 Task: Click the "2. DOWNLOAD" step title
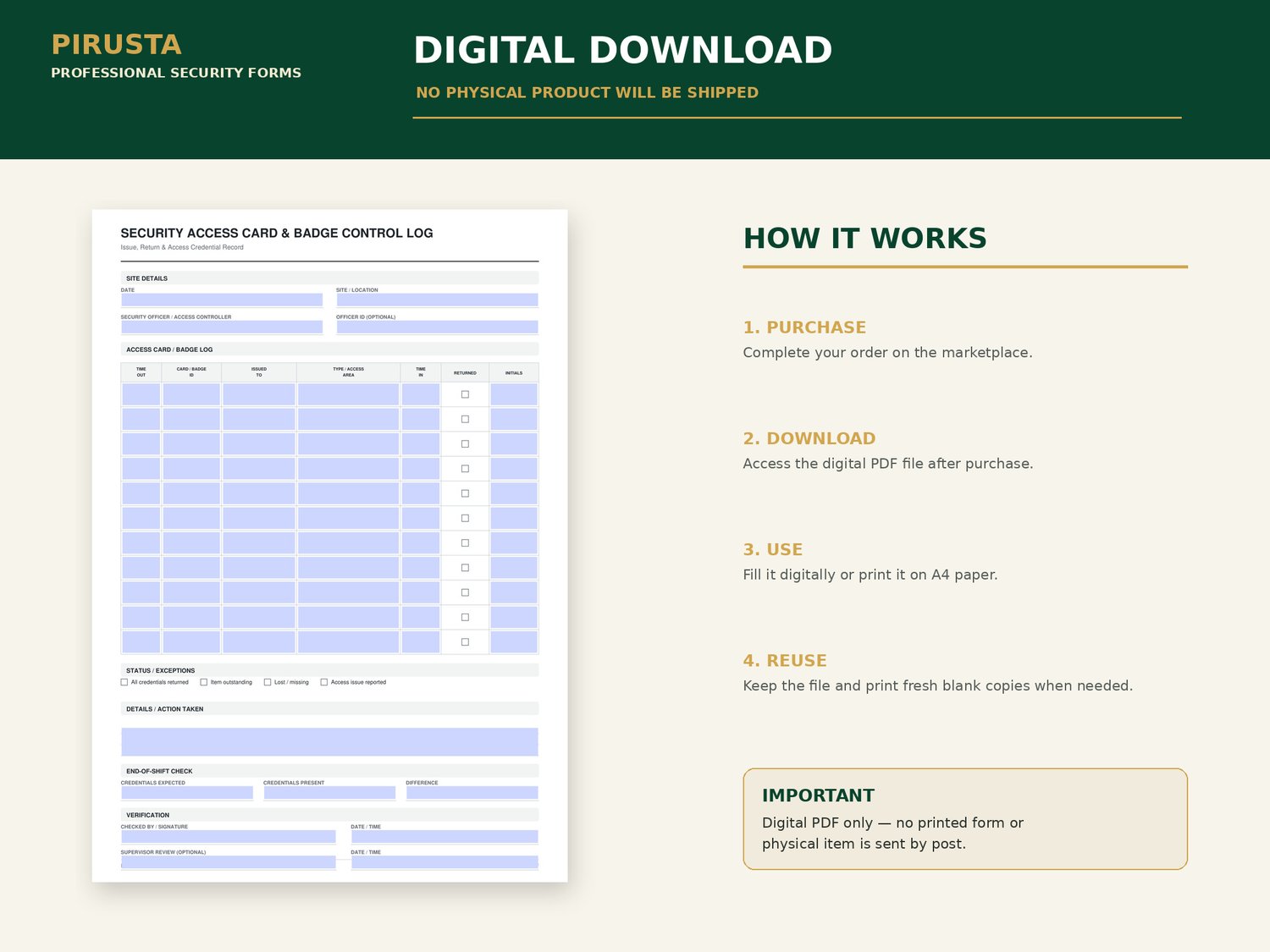coord(809,438)
